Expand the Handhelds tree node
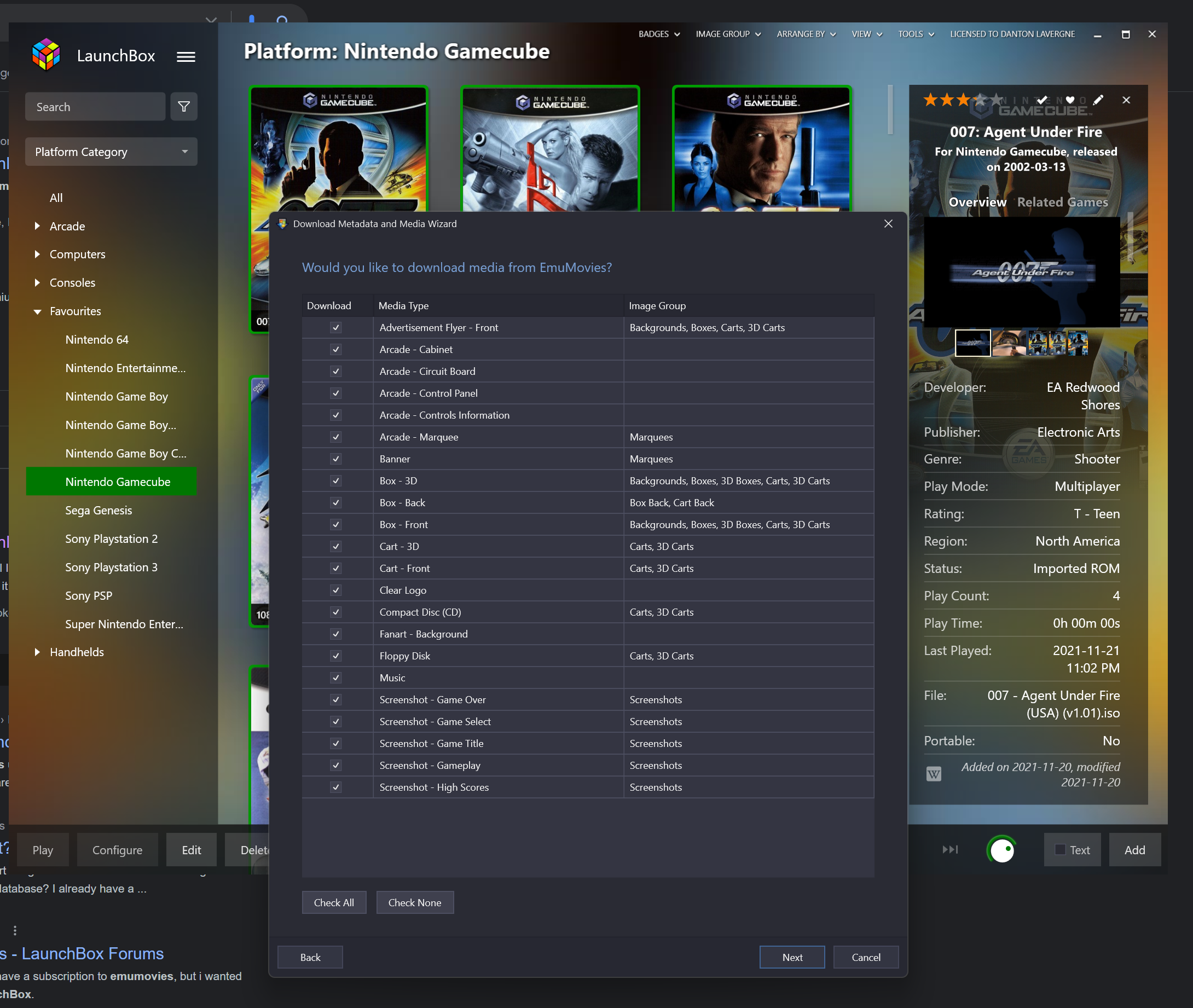 click(x=37, y=652)
